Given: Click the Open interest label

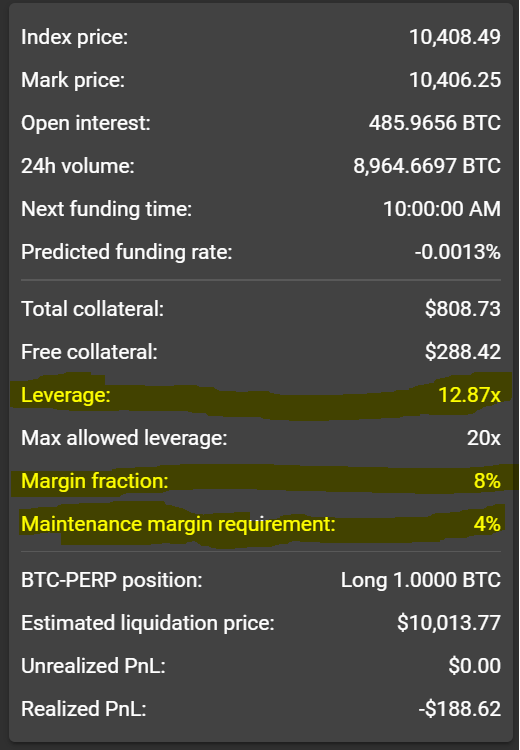Looking at the screenshot, I should pyautogui.click(x=86, y=123).
